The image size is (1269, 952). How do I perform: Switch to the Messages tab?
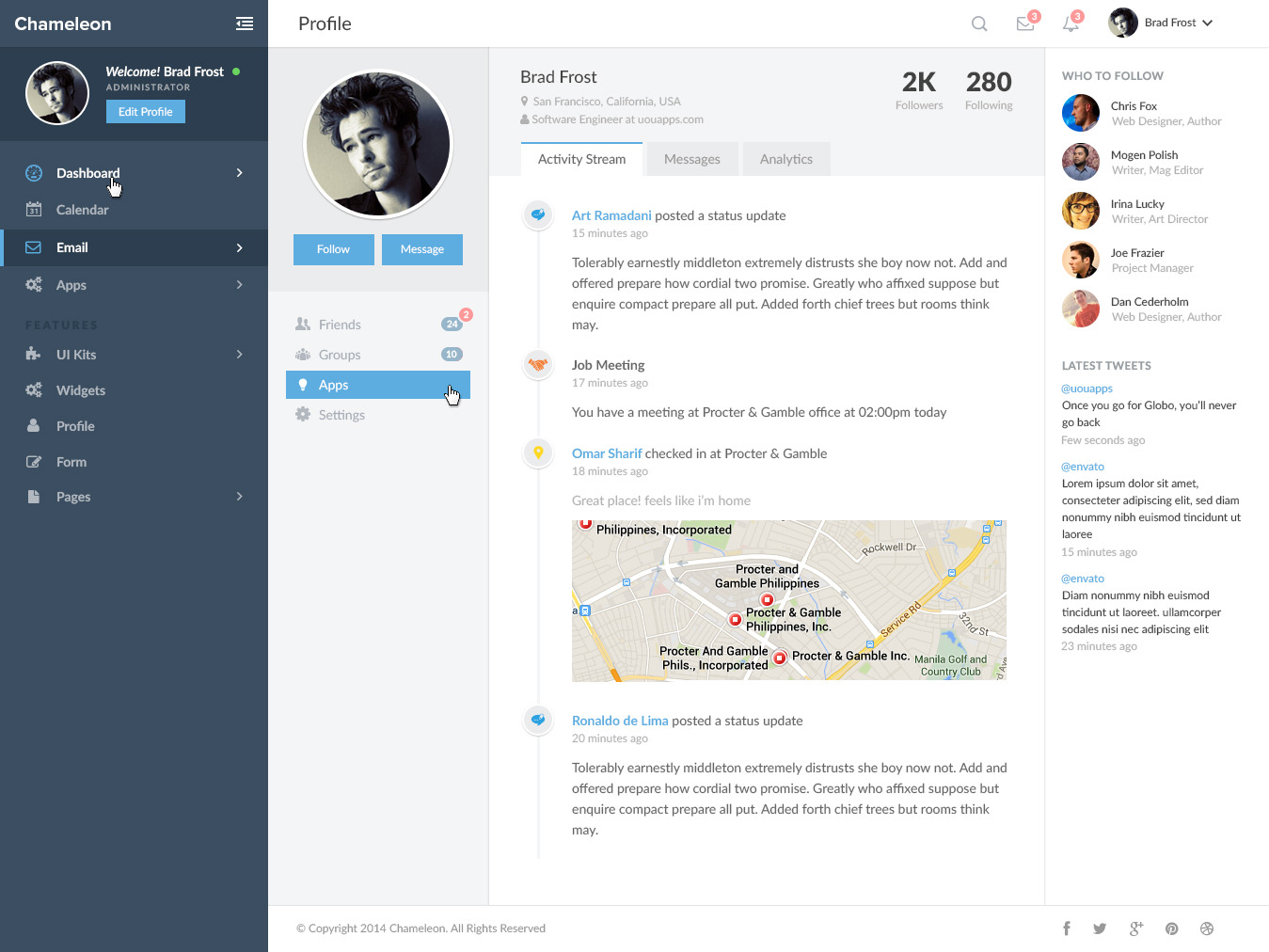tap(691, 159)
